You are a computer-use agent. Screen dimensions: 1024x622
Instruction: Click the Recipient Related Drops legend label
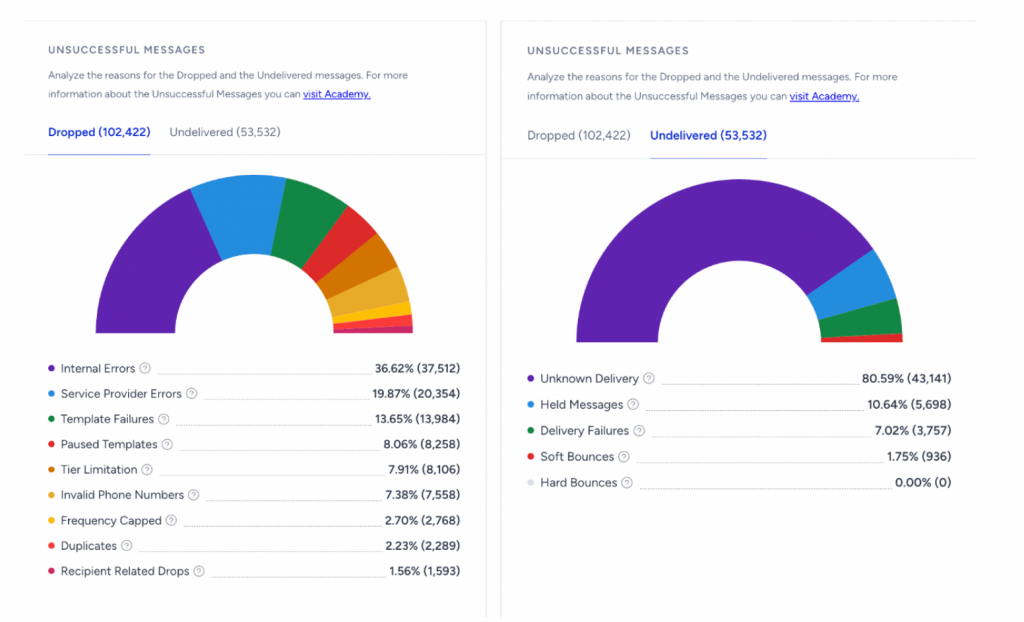(x=124, y=571)
